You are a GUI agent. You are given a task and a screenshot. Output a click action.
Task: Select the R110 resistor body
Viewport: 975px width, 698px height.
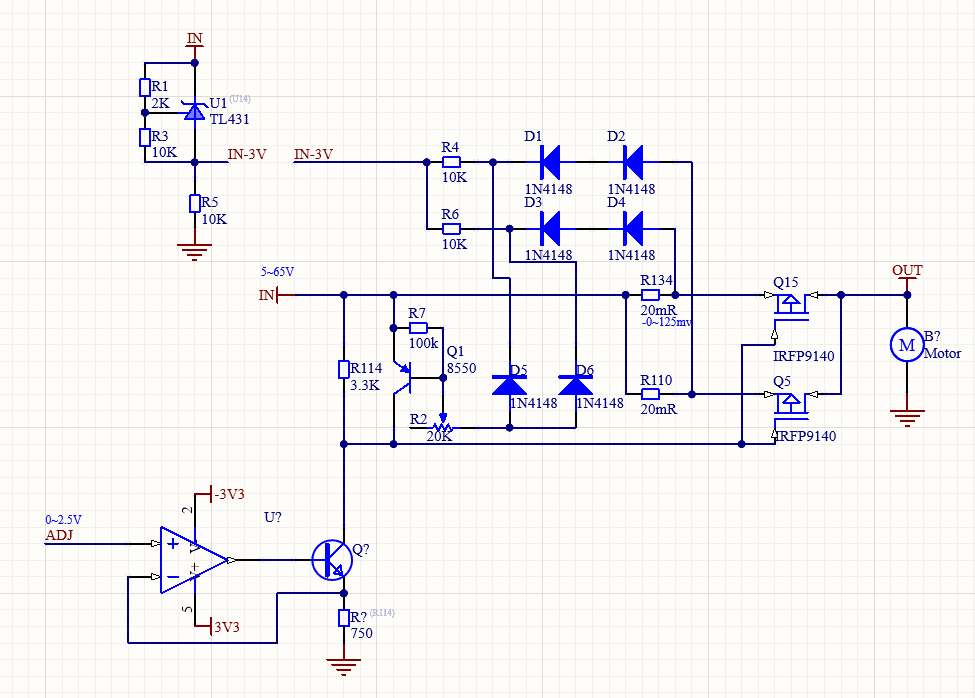[650, 394]
